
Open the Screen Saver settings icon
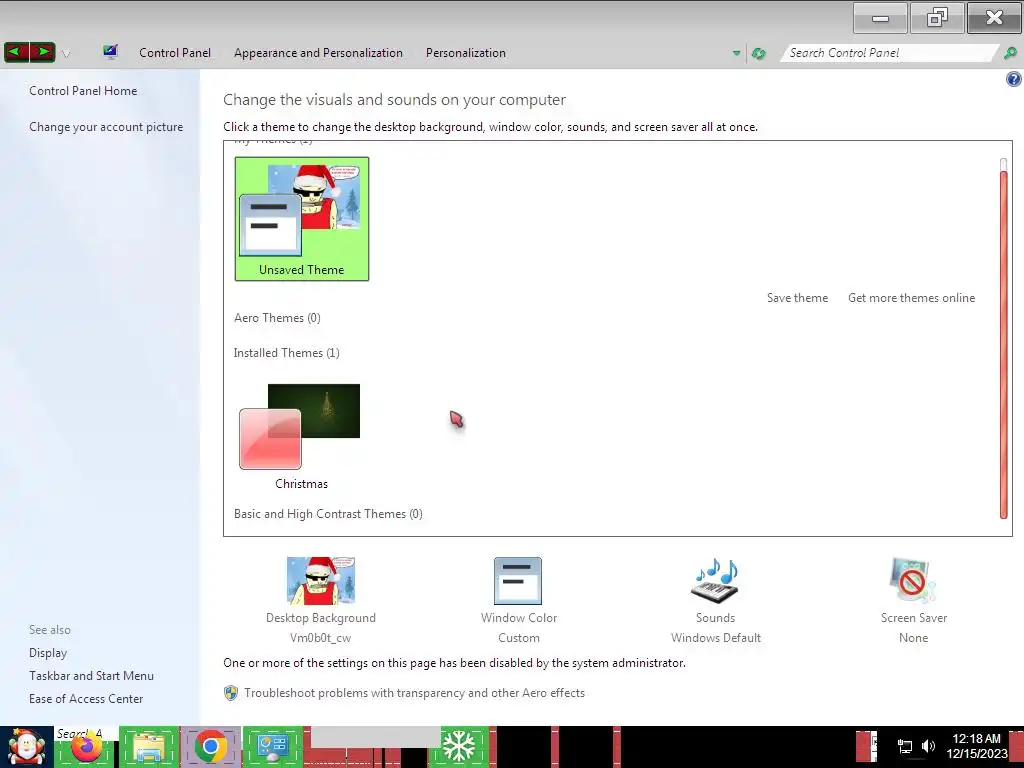[x=913, y=581]
